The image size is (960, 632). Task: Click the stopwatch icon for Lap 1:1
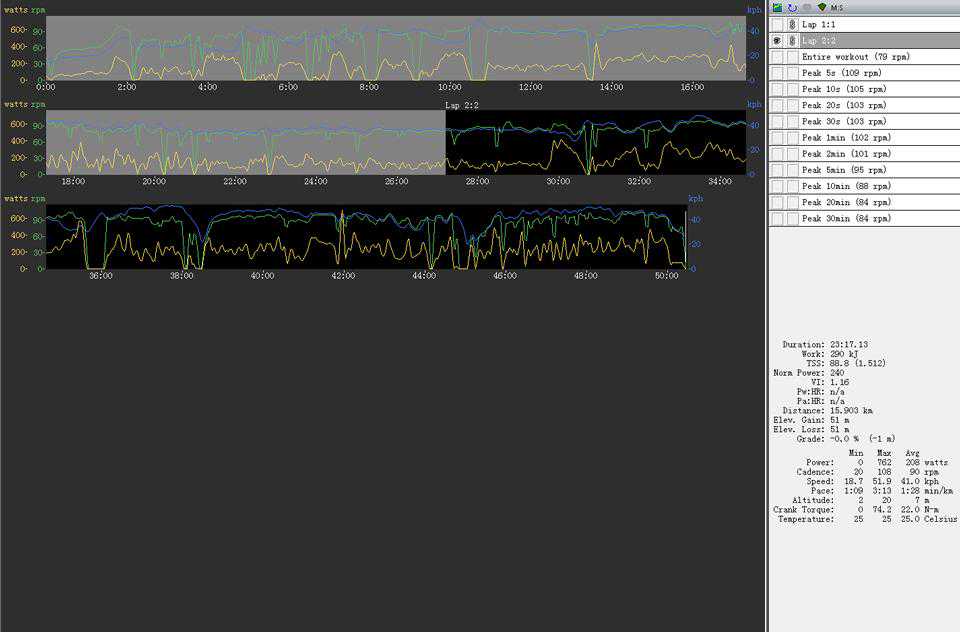(792, 24)
